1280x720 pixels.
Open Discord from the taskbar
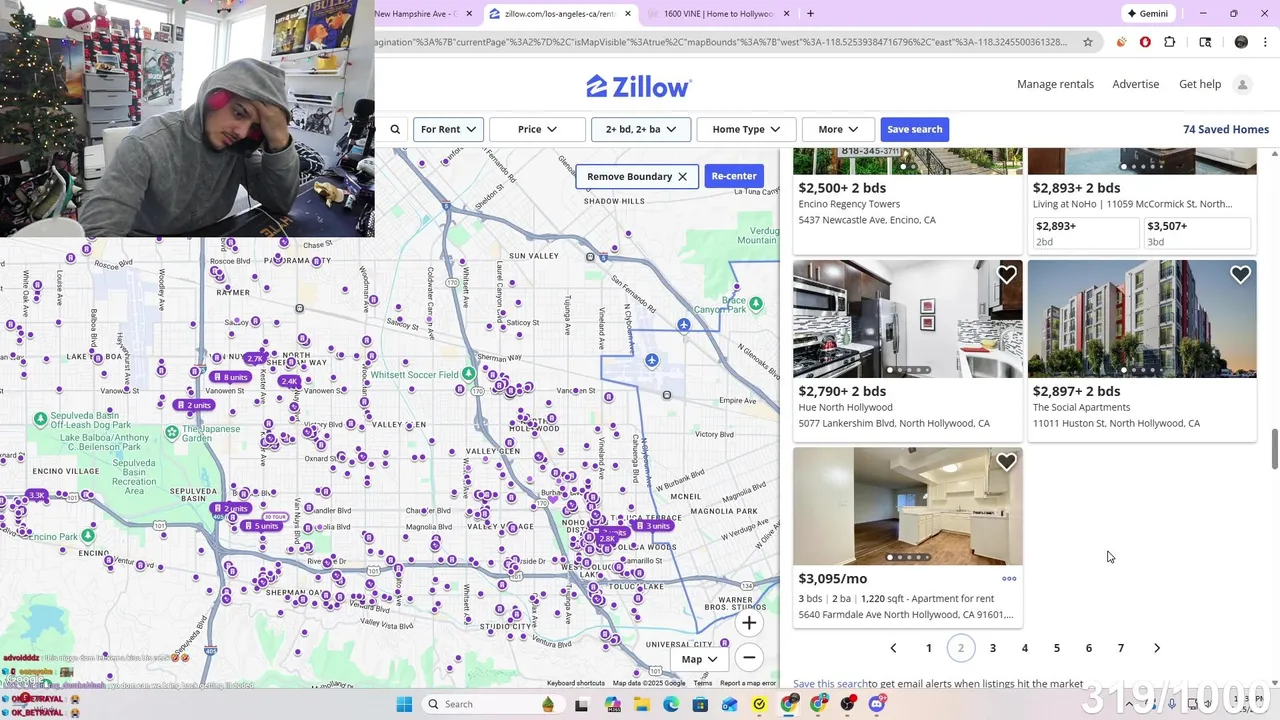(x=877, y=704)
